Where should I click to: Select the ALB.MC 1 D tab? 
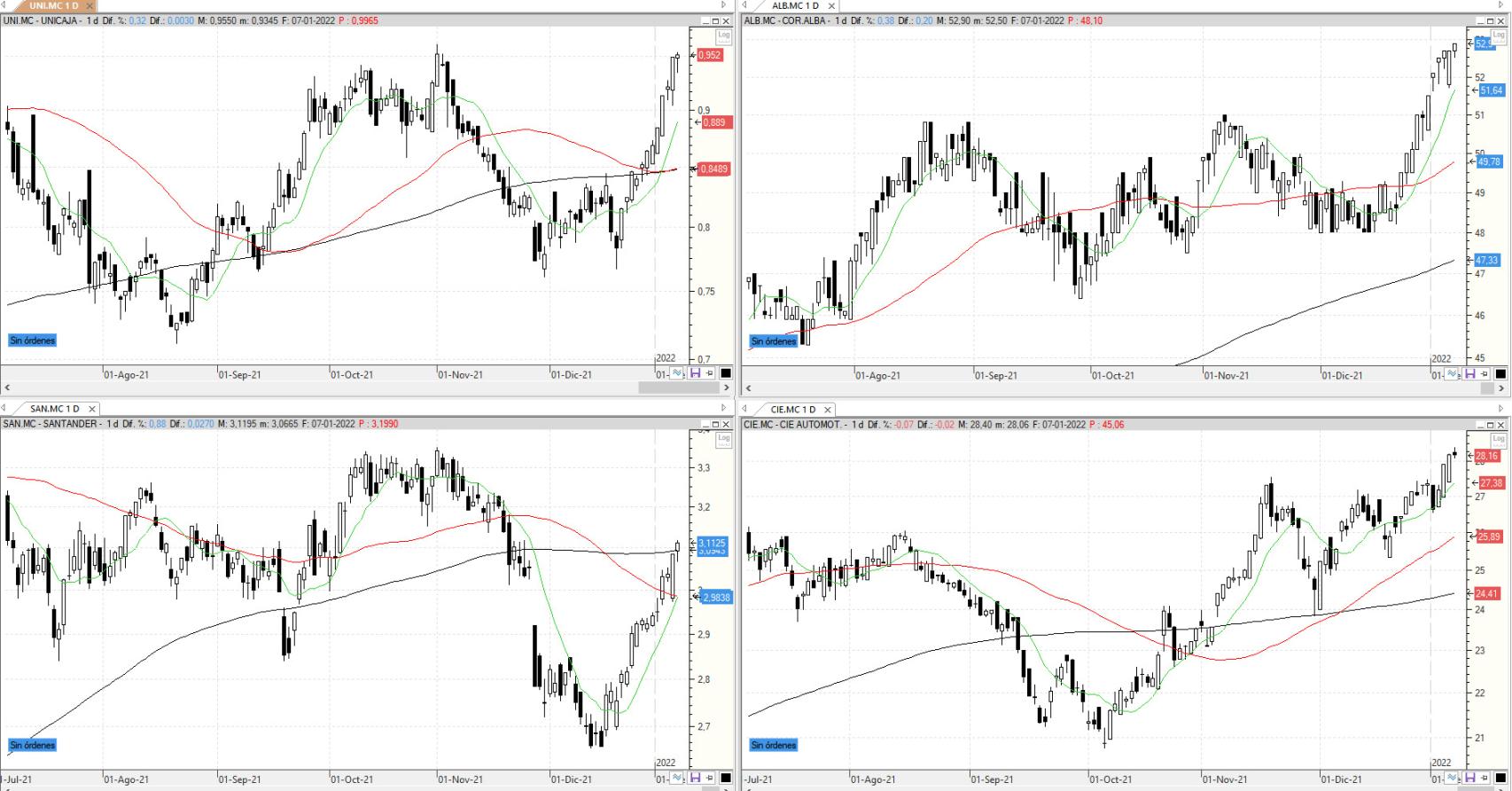tap(794, 5)
